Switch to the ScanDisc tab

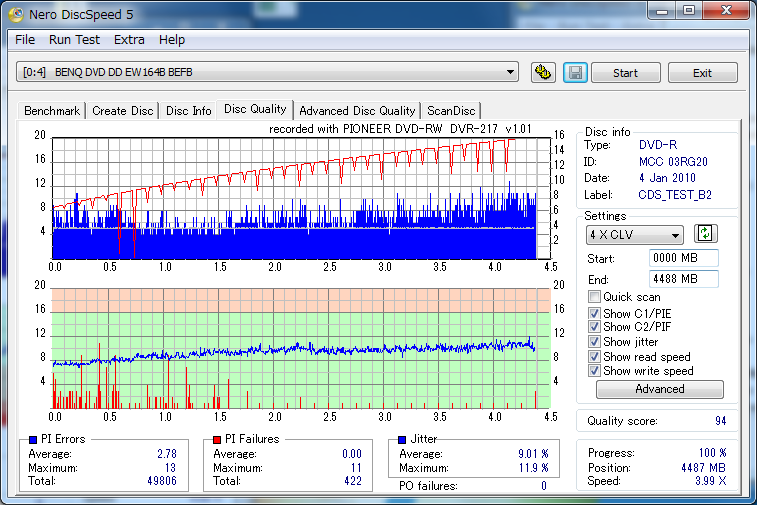(452, 111)
